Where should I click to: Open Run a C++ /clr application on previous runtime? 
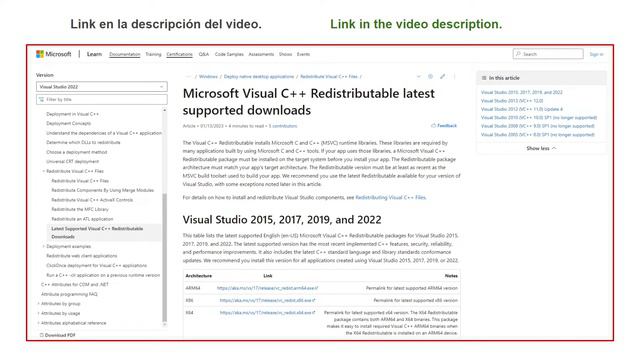[103, 275]
